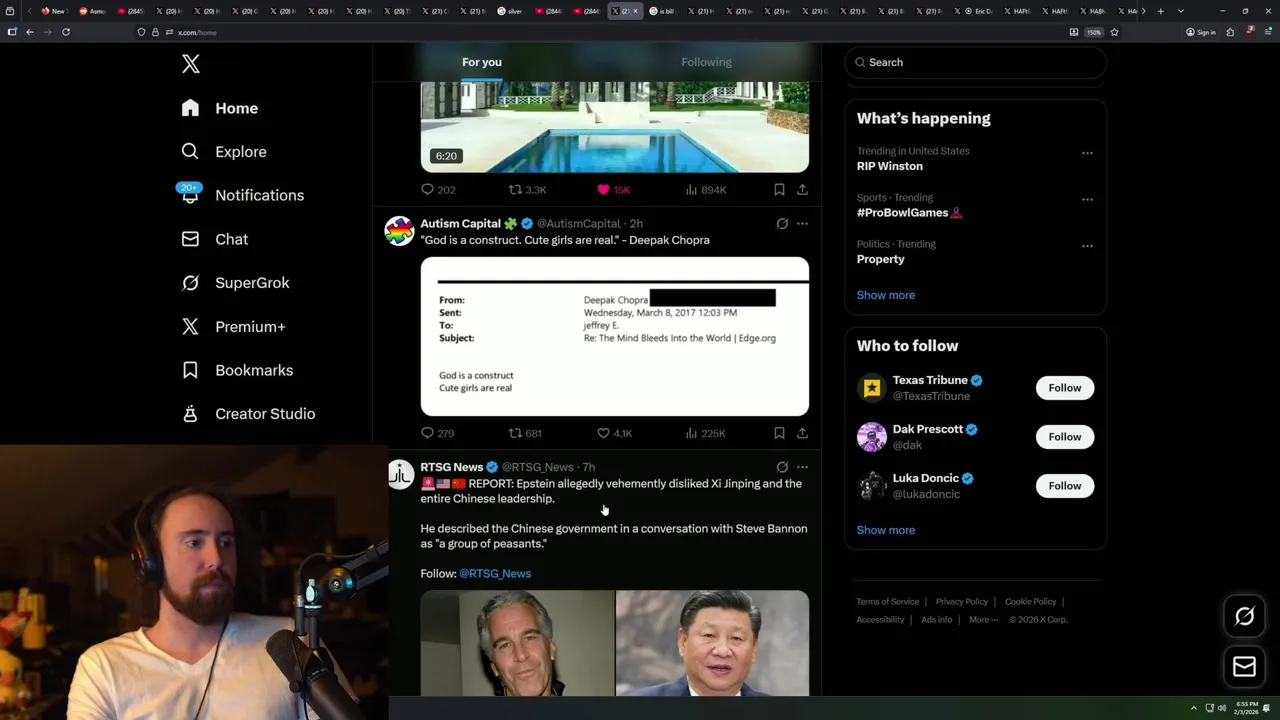Open Privacy Policy link
1280x720 pixels.
point(962,602)
